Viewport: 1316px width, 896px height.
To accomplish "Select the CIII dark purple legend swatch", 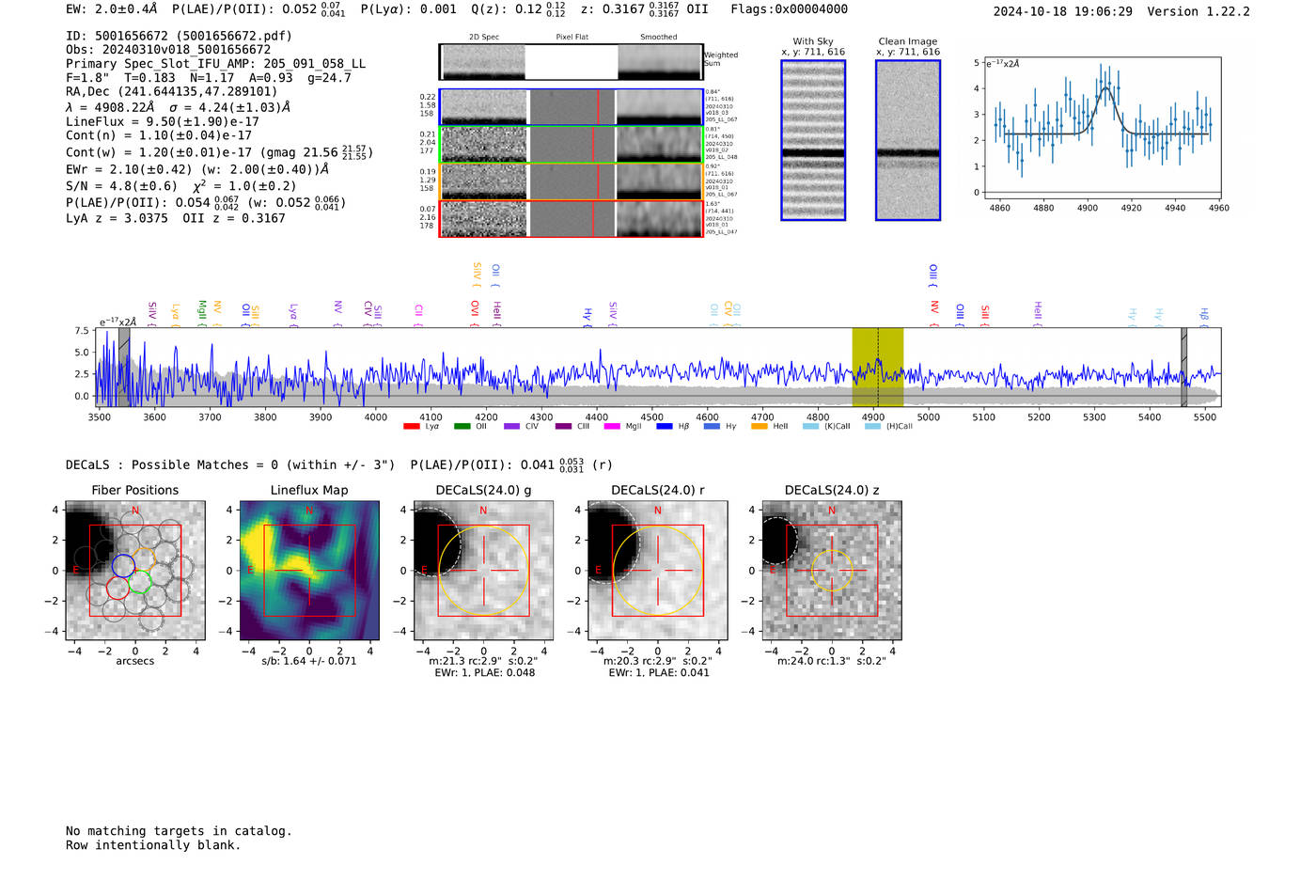I will [563, 427].
